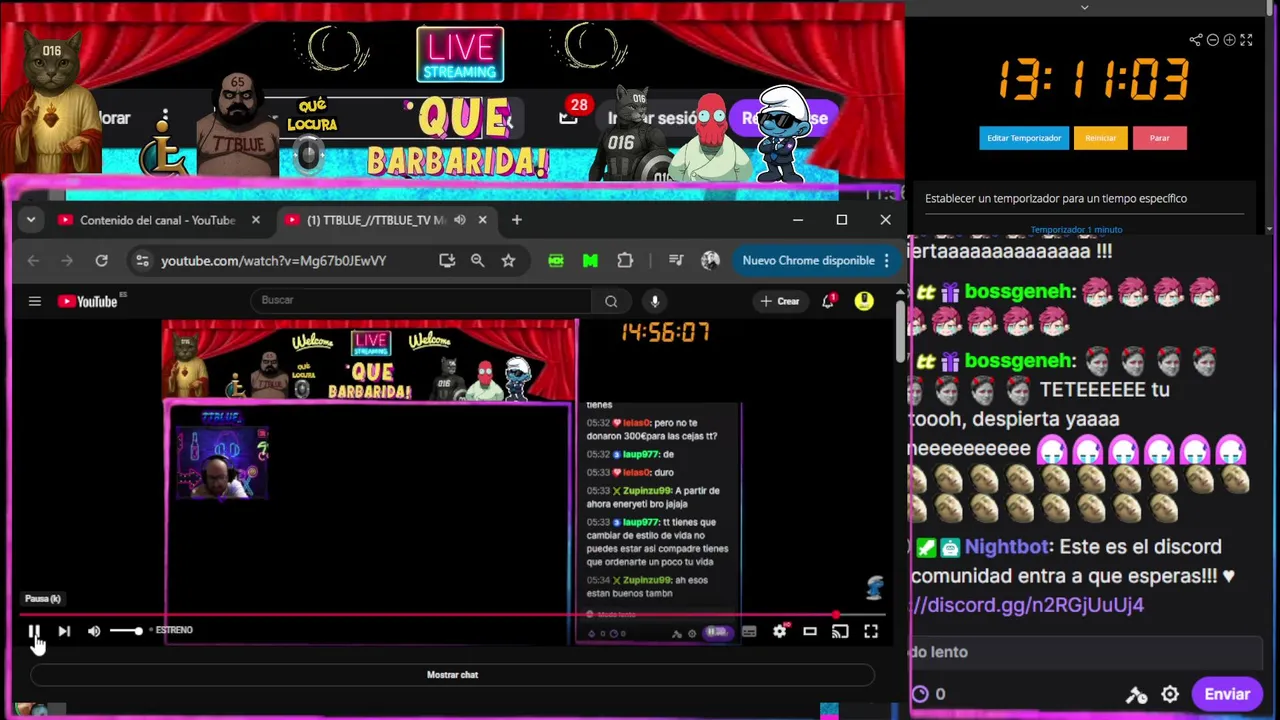Open the yellow account avatar menu
The height and width of the screenshot is (720, 1280).
pos(864,301)
